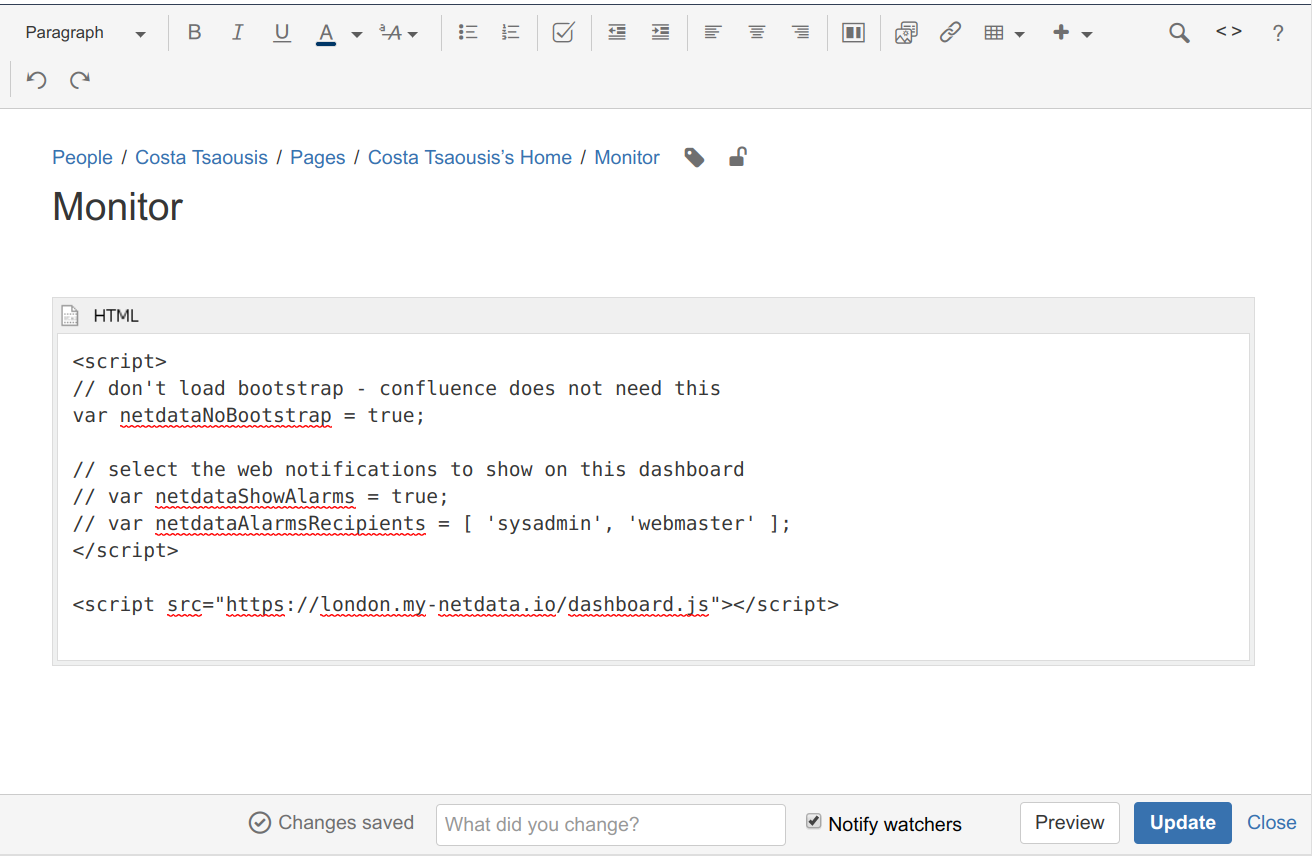Click the Update button
The width and height of the screenshot is (1312, 856).
[x=1183, y=823]
